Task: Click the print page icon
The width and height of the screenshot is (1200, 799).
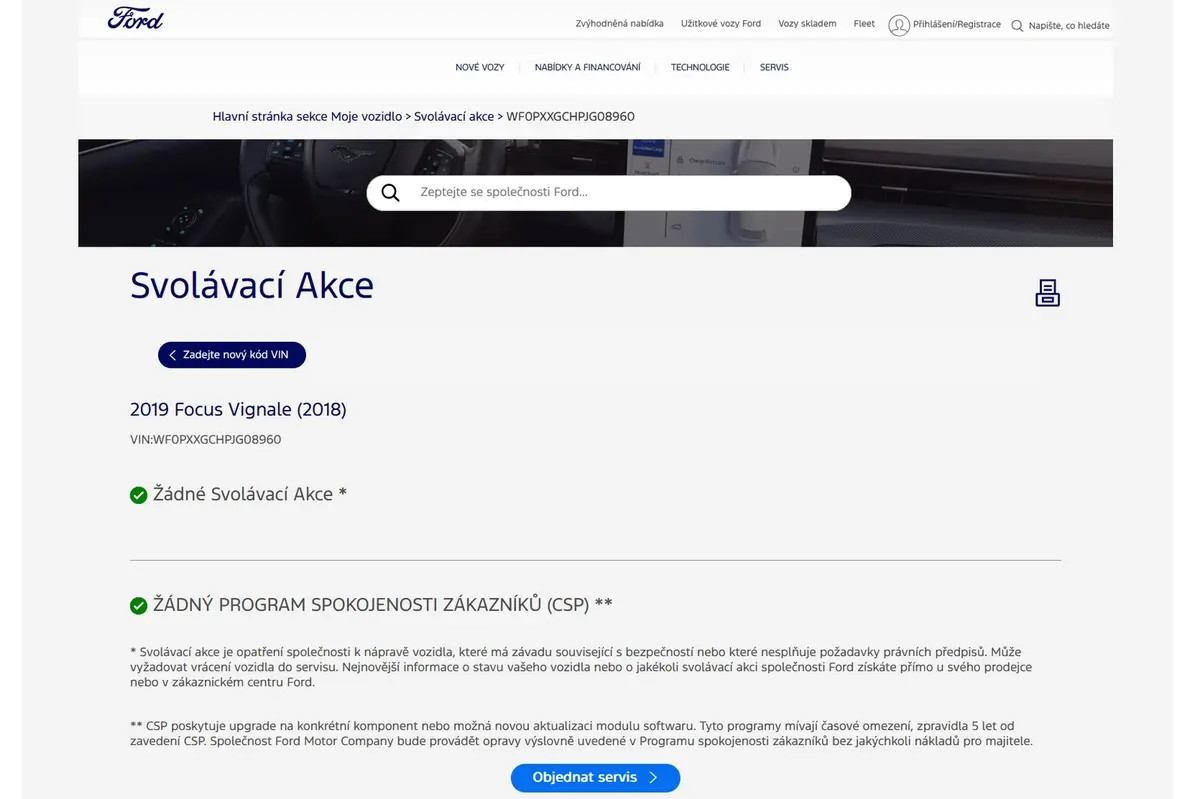Action: point(1047,293)
